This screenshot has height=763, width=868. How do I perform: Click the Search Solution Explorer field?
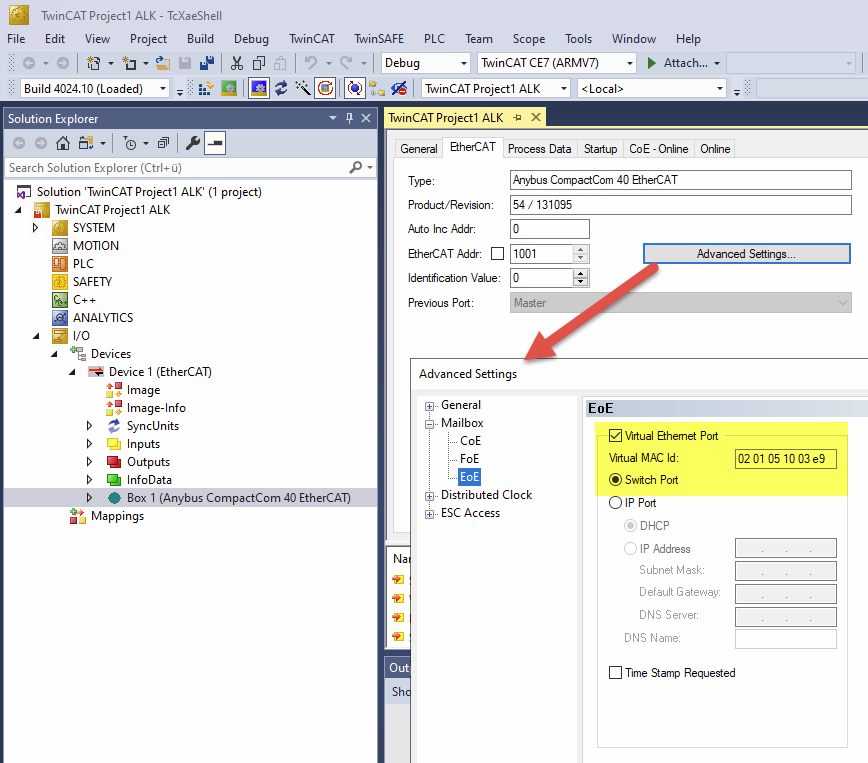177,168
